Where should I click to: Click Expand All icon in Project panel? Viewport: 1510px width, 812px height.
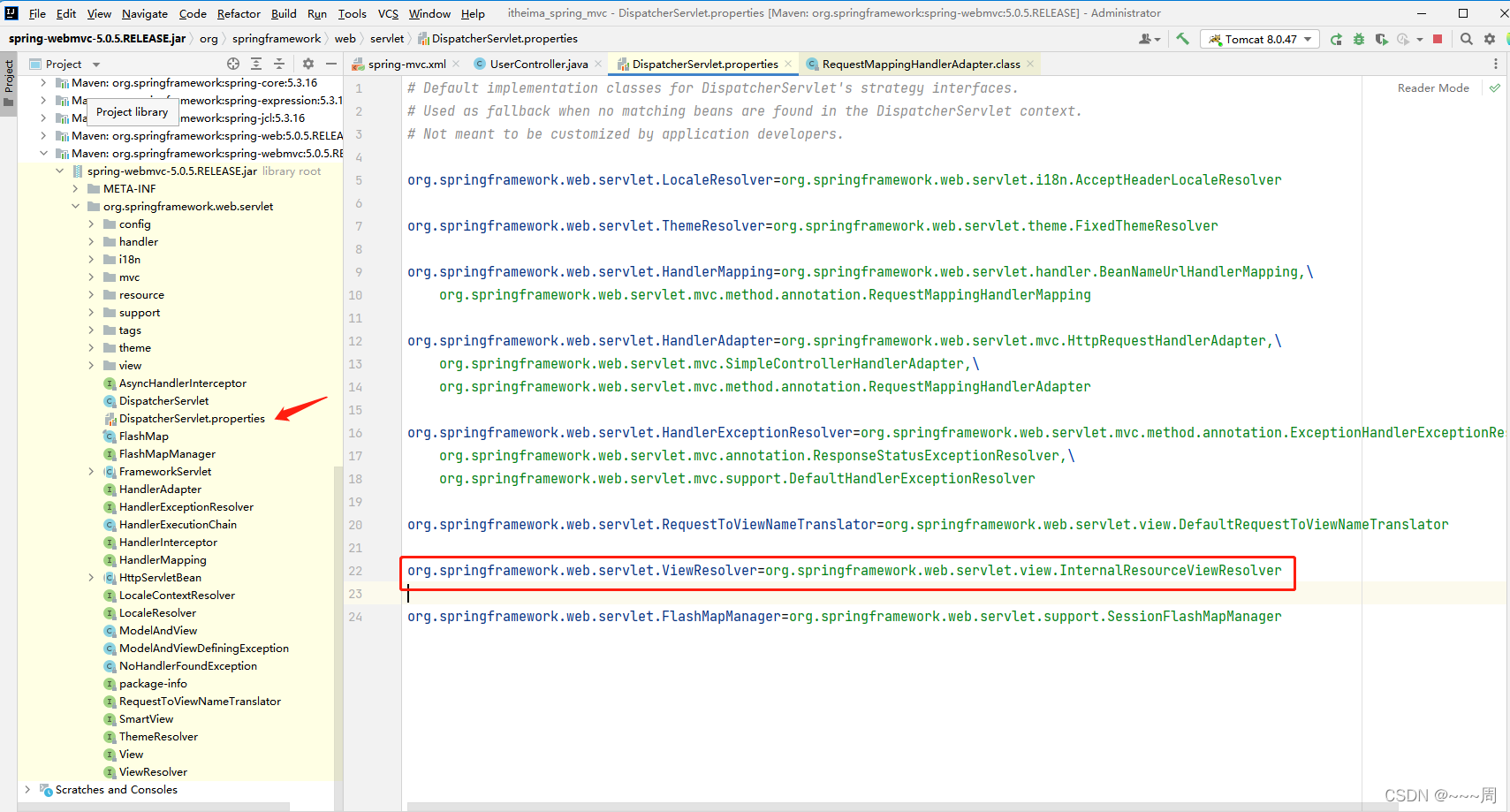pos(256,64)
